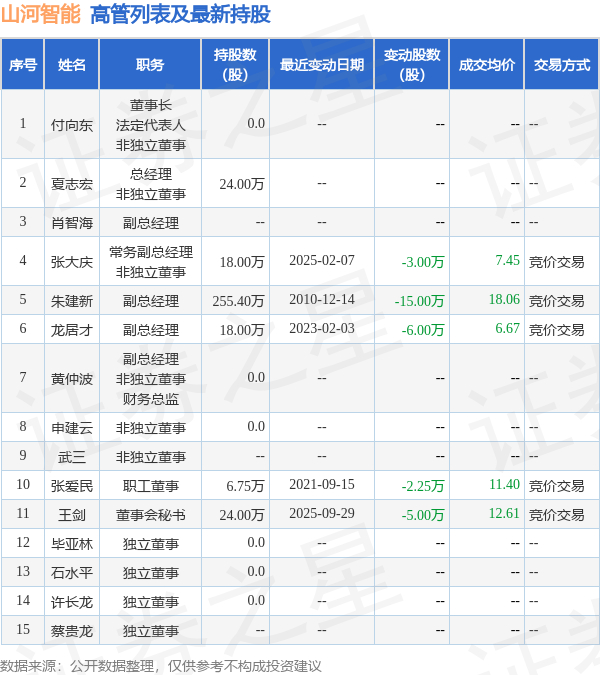
Task: Click the 7.45 average price
Action: pos(507,260)
